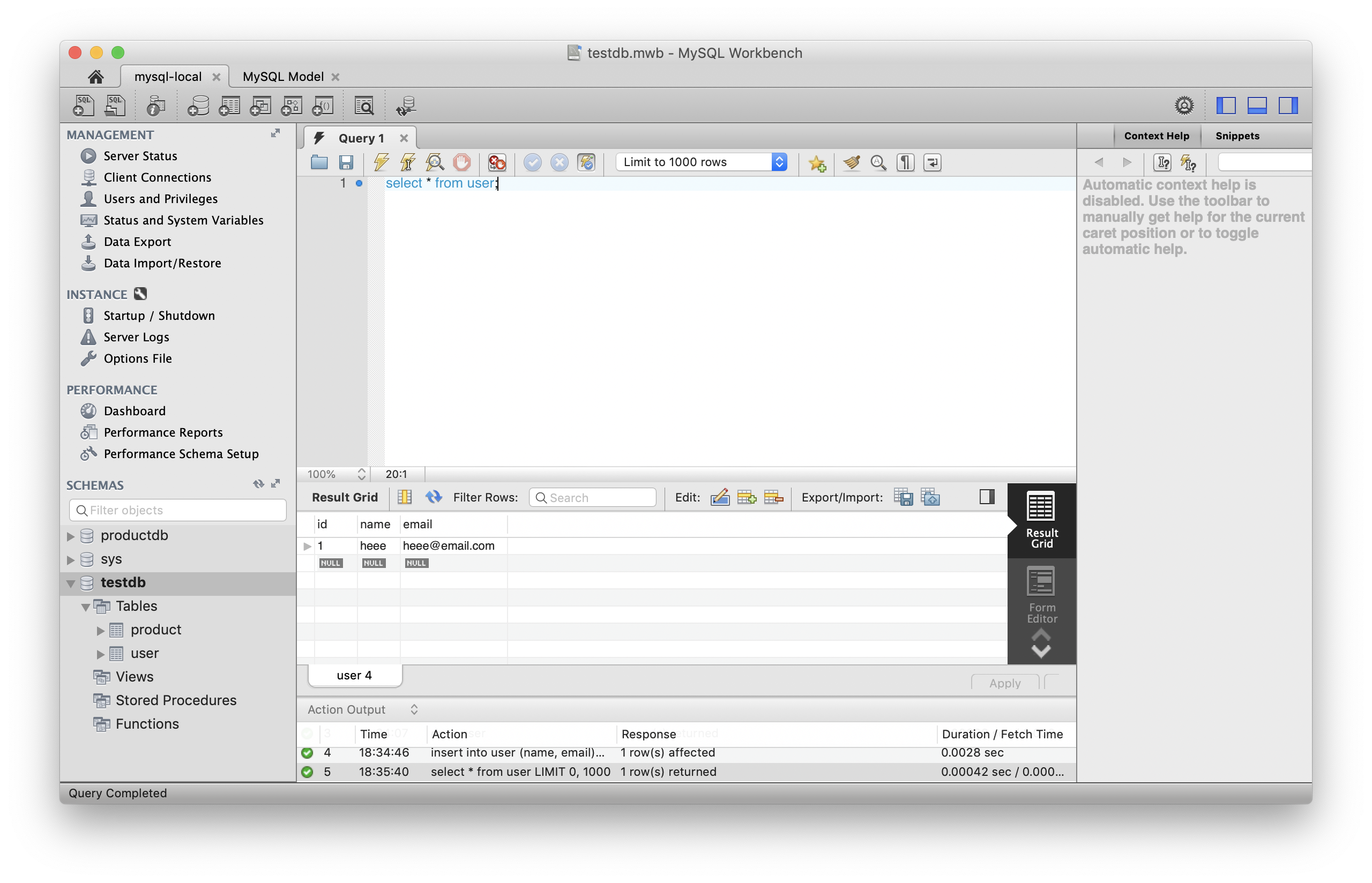Toggle stop-on-error script execution
1372x883 pixels.
pos(496,162)
